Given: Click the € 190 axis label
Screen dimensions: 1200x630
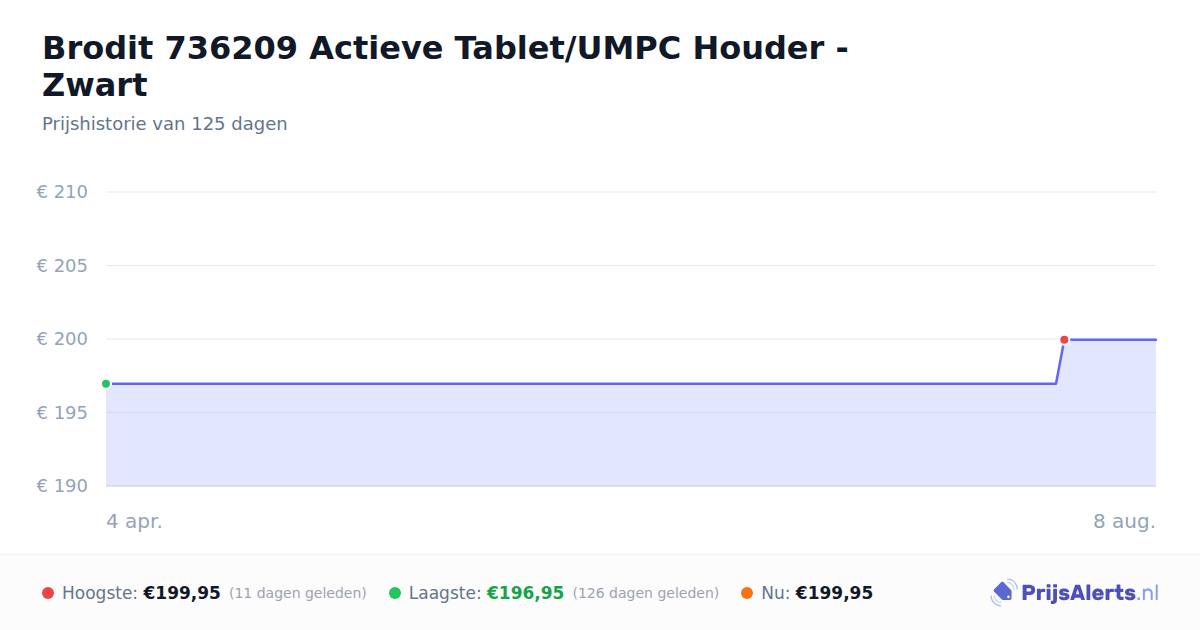Looking at the screenshot, I should click(x=62, y=486).
